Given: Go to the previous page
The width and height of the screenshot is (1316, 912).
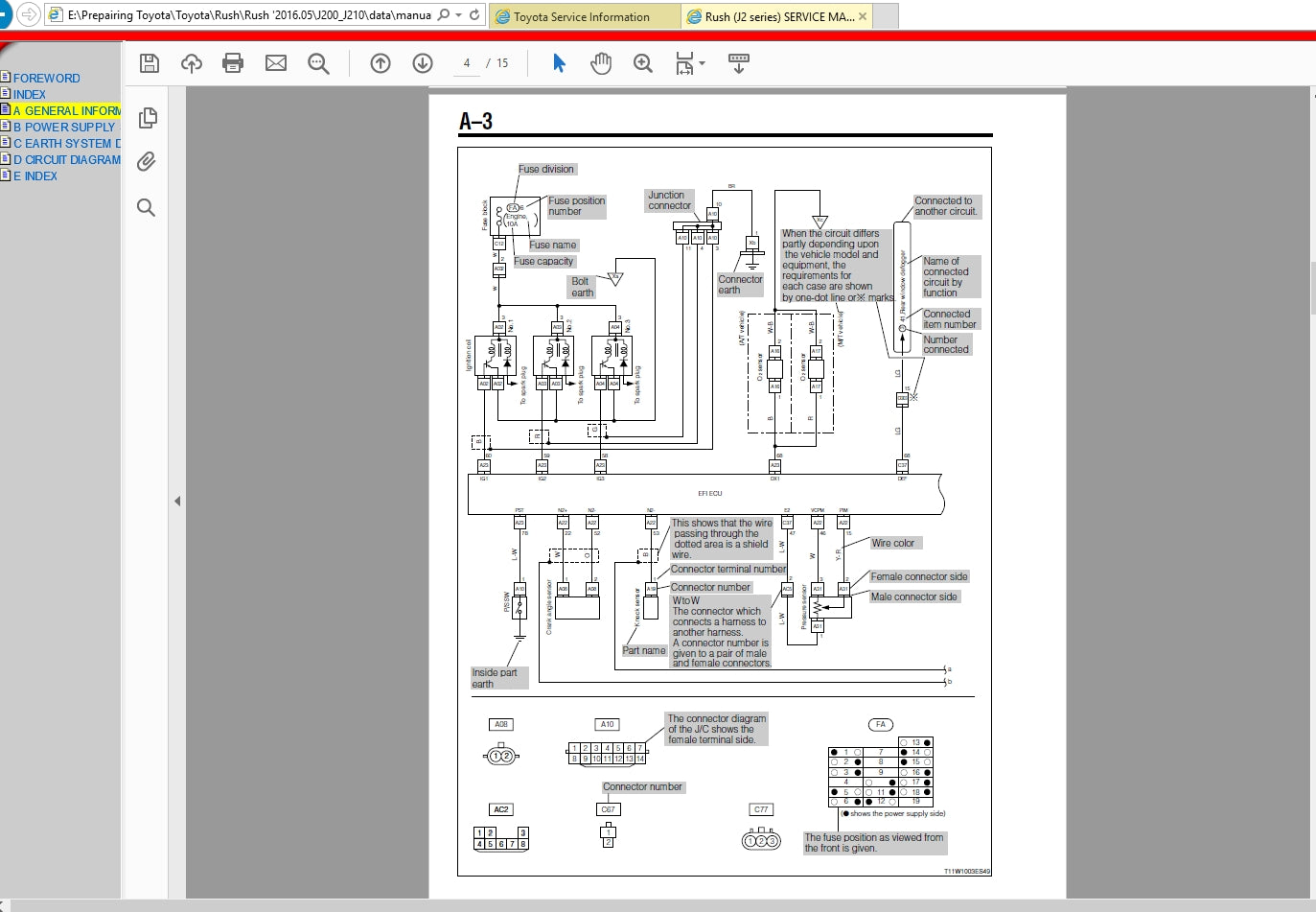Looking at the screenshot, I should [381, 63].
